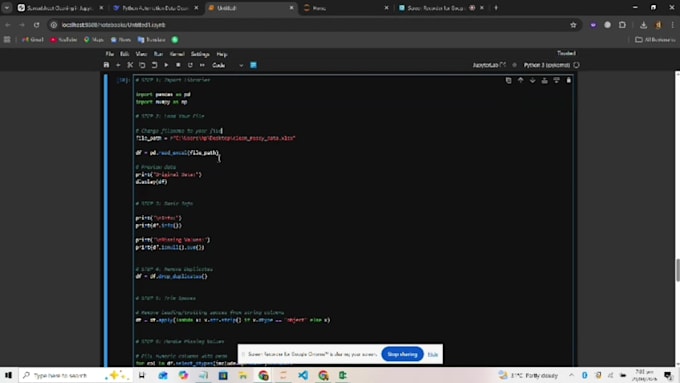Open the tab search dropdown arrow
Screen dimensions: 680x383
7,8
